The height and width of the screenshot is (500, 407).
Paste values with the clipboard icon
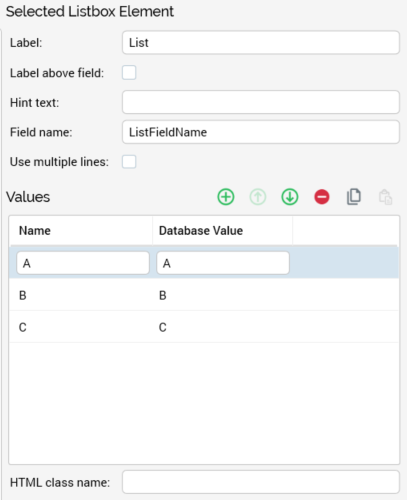pyautogui.click(x=385, y=197)
